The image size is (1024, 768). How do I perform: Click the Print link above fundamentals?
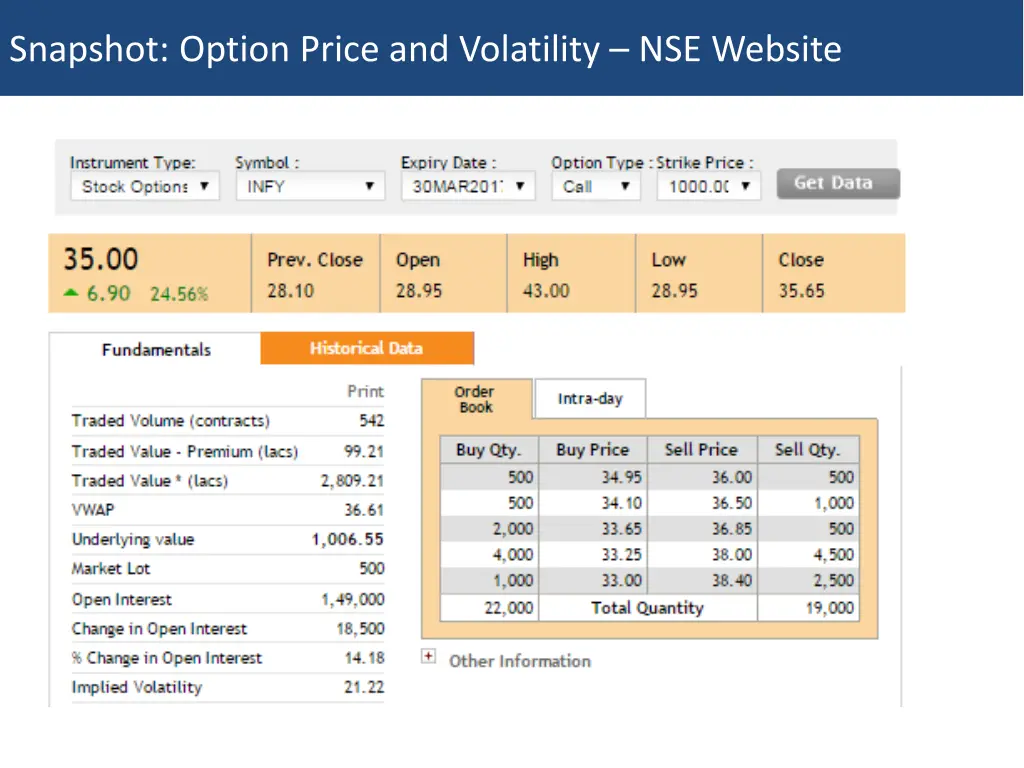(365, 391)
